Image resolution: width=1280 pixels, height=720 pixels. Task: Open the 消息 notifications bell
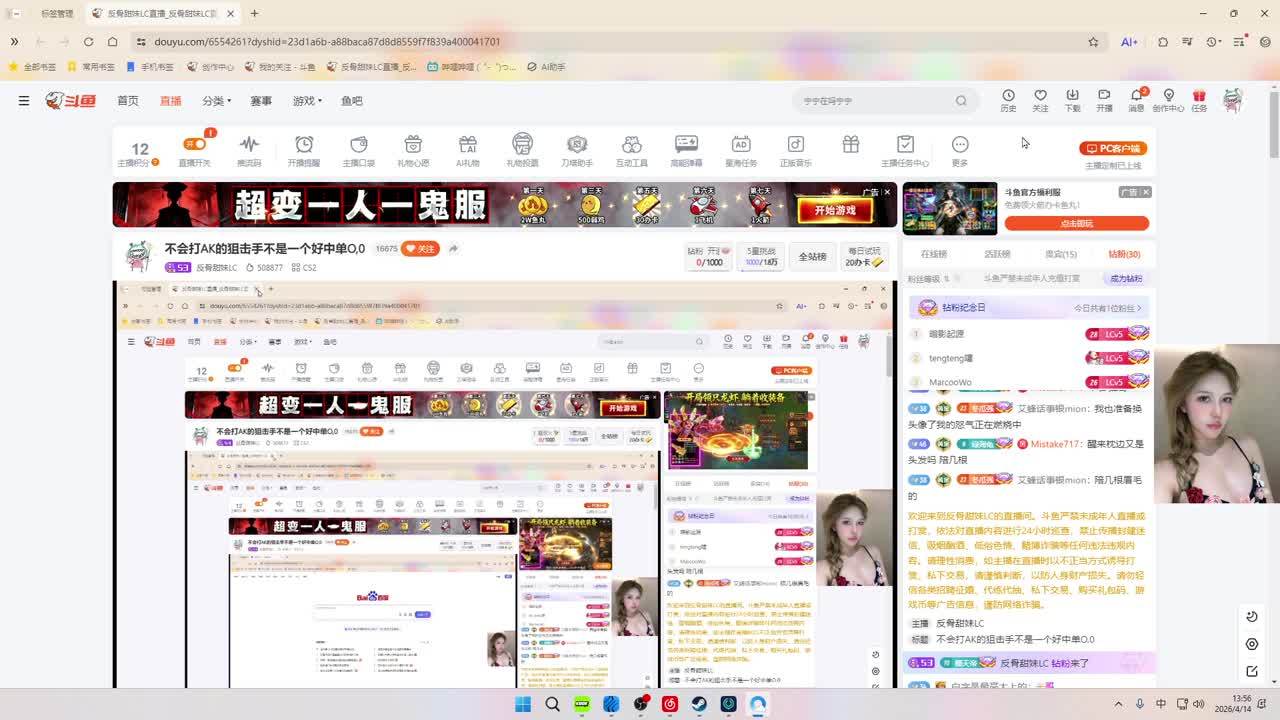click(1136, 97)
